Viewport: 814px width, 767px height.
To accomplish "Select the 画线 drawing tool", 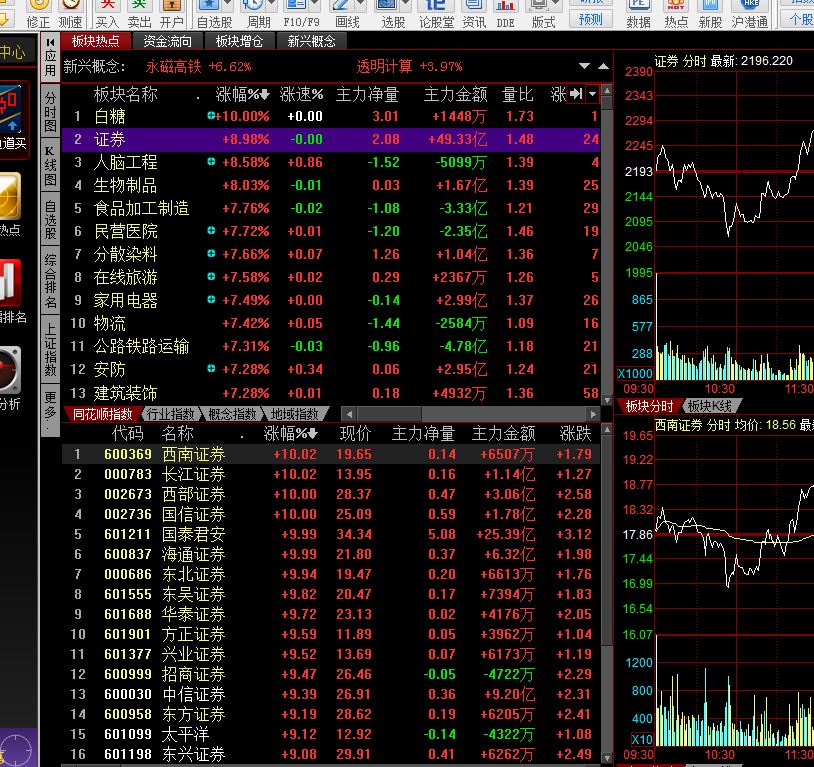I will click(x=343, y=14).
